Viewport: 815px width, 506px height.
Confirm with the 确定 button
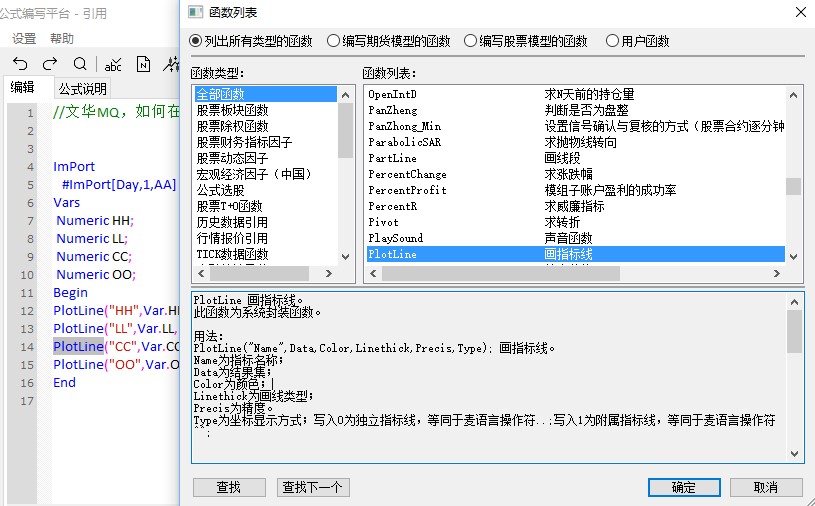click(x=684, y=487)
